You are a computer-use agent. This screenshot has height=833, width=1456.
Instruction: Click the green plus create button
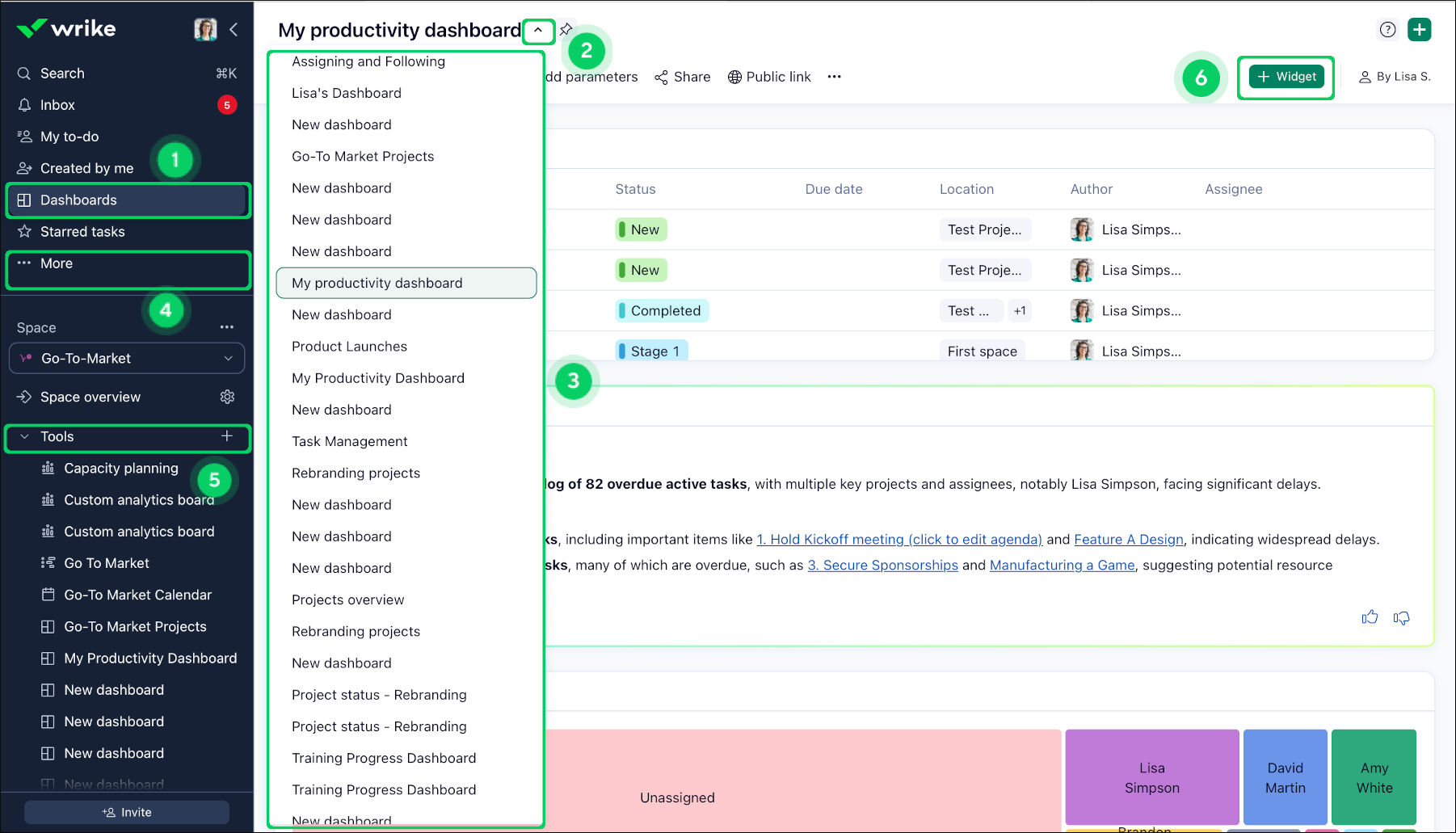click(x=1419, y=30)
